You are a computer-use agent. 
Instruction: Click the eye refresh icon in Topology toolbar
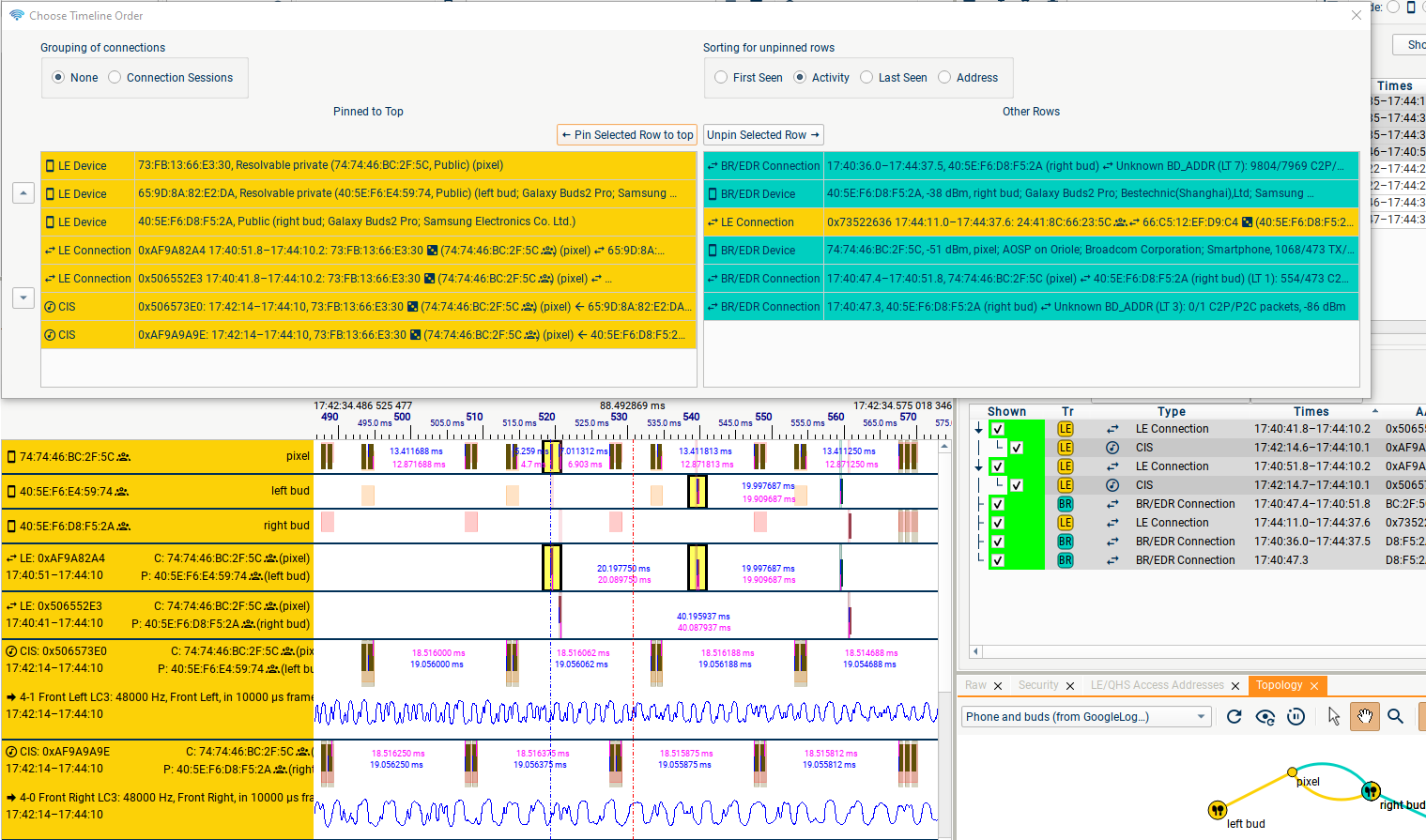coord(1265,717)
